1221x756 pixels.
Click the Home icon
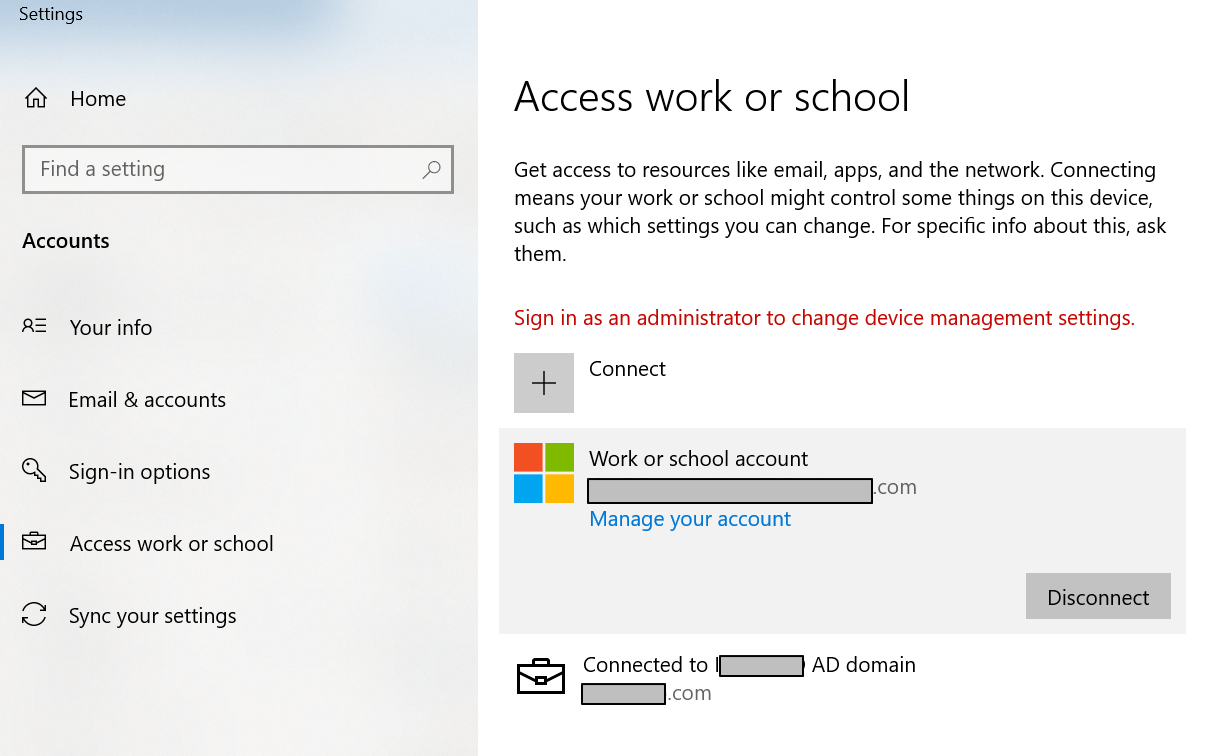[x=35, y=98]
